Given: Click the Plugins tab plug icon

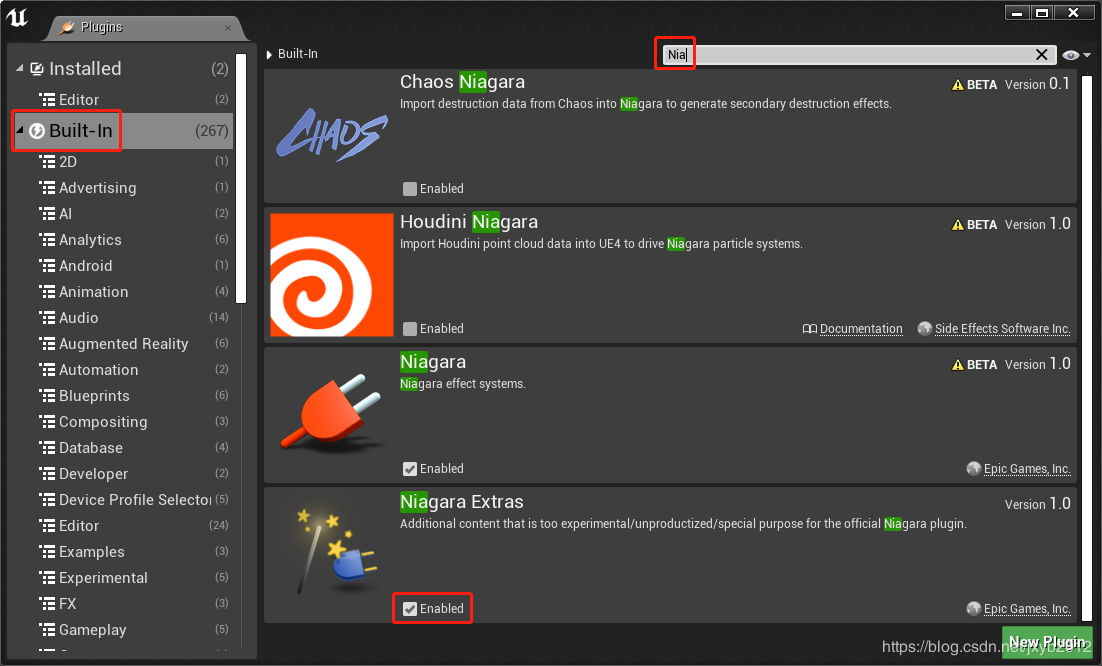Looking at the screenshot, I should [x=67, y=27].
